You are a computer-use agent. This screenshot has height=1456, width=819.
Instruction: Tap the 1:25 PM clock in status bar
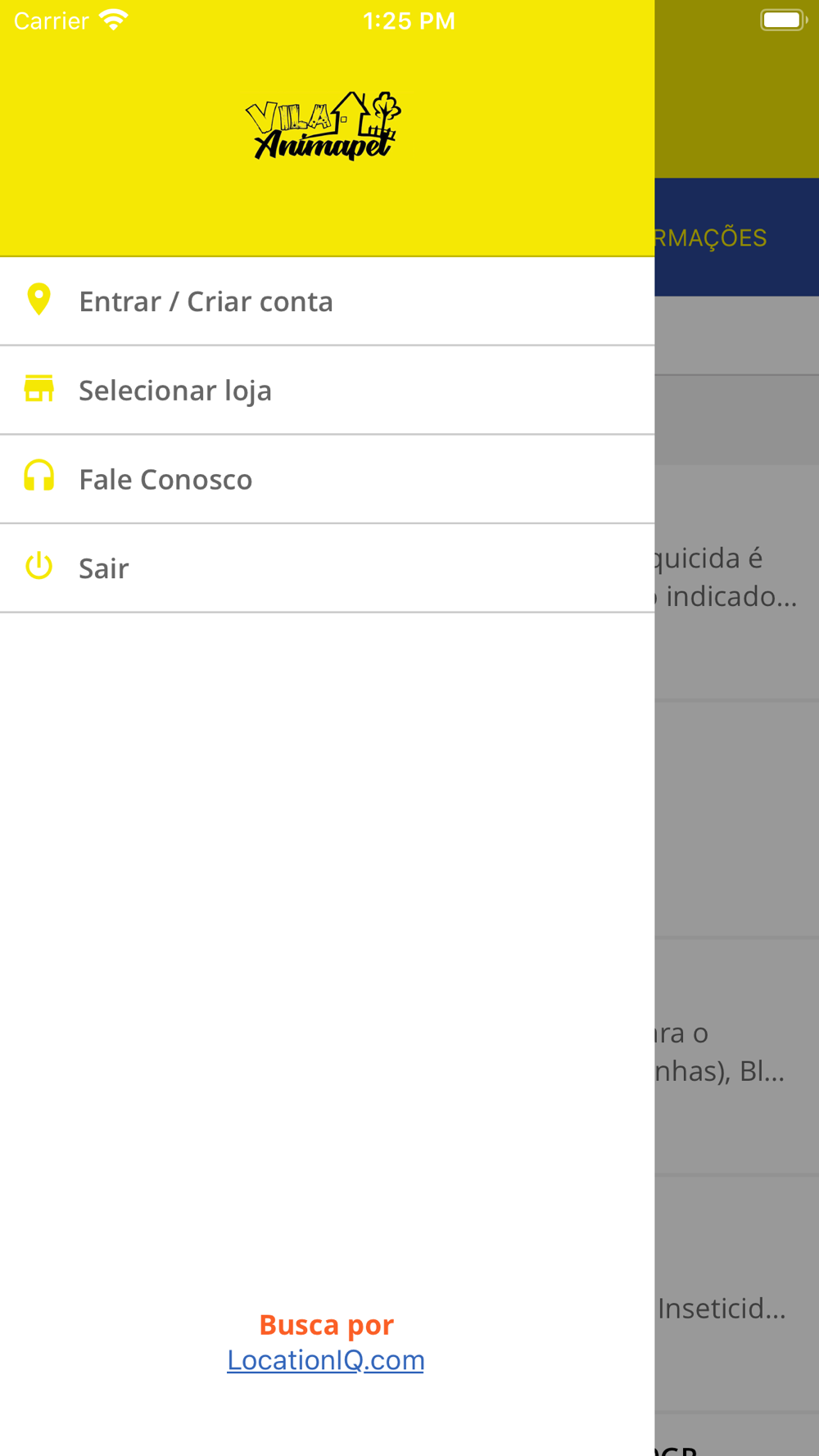pyautogui.click(x=409, y=20)
